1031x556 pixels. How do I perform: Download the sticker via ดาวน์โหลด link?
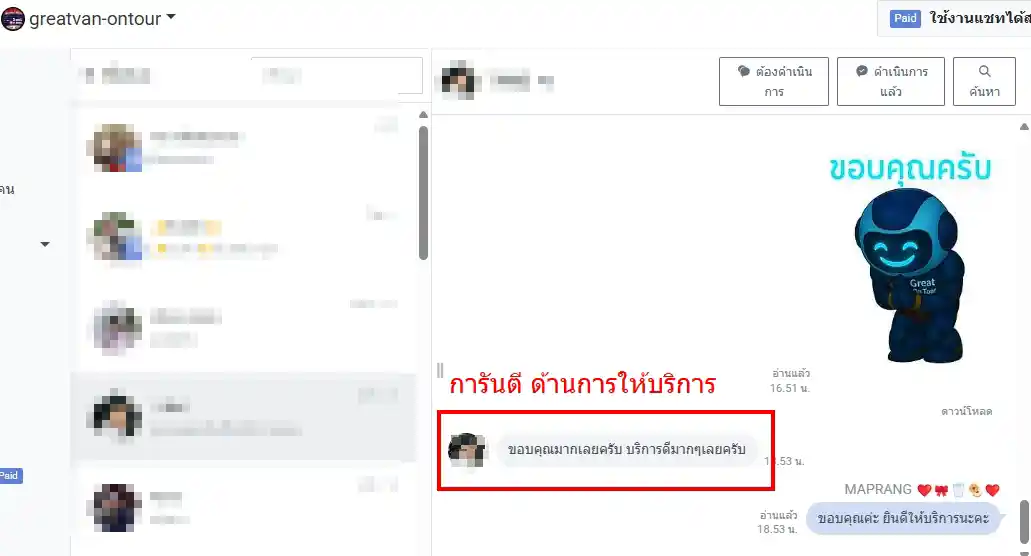[966, 411]
